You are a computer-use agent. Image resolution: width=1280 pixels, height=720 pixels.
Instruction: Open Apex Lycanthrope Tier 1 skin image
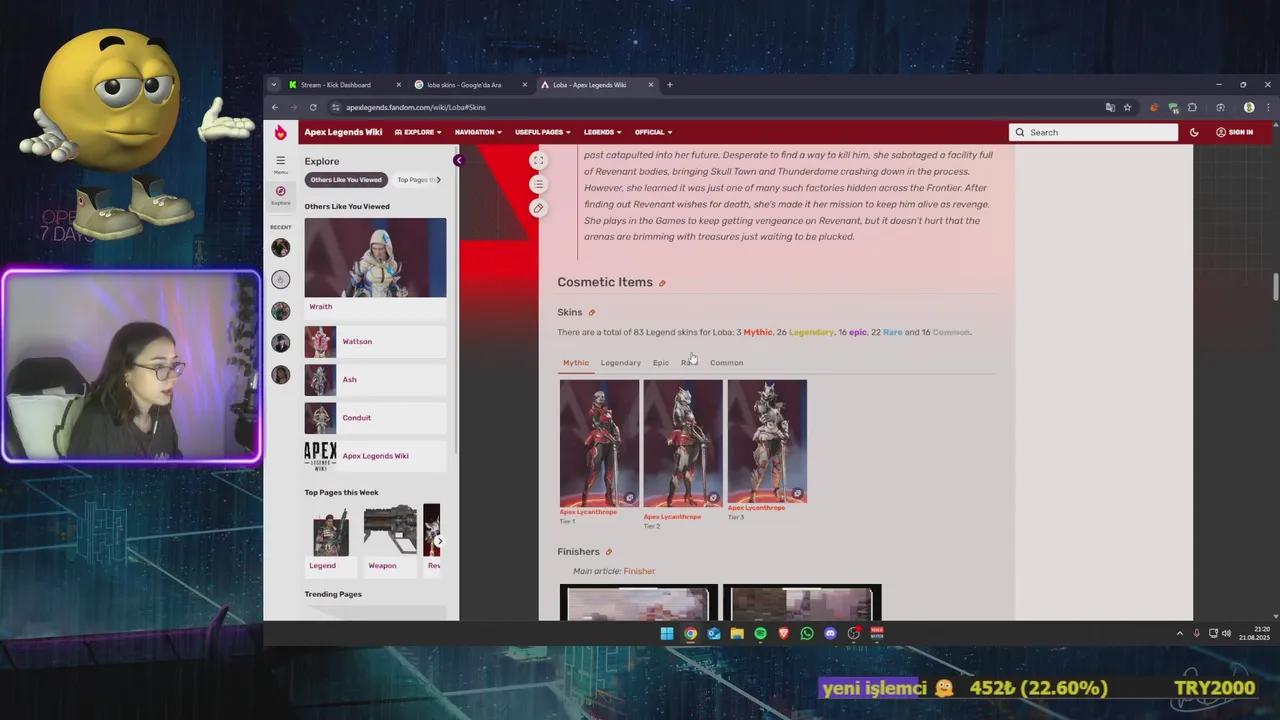[x=599, y=442]
